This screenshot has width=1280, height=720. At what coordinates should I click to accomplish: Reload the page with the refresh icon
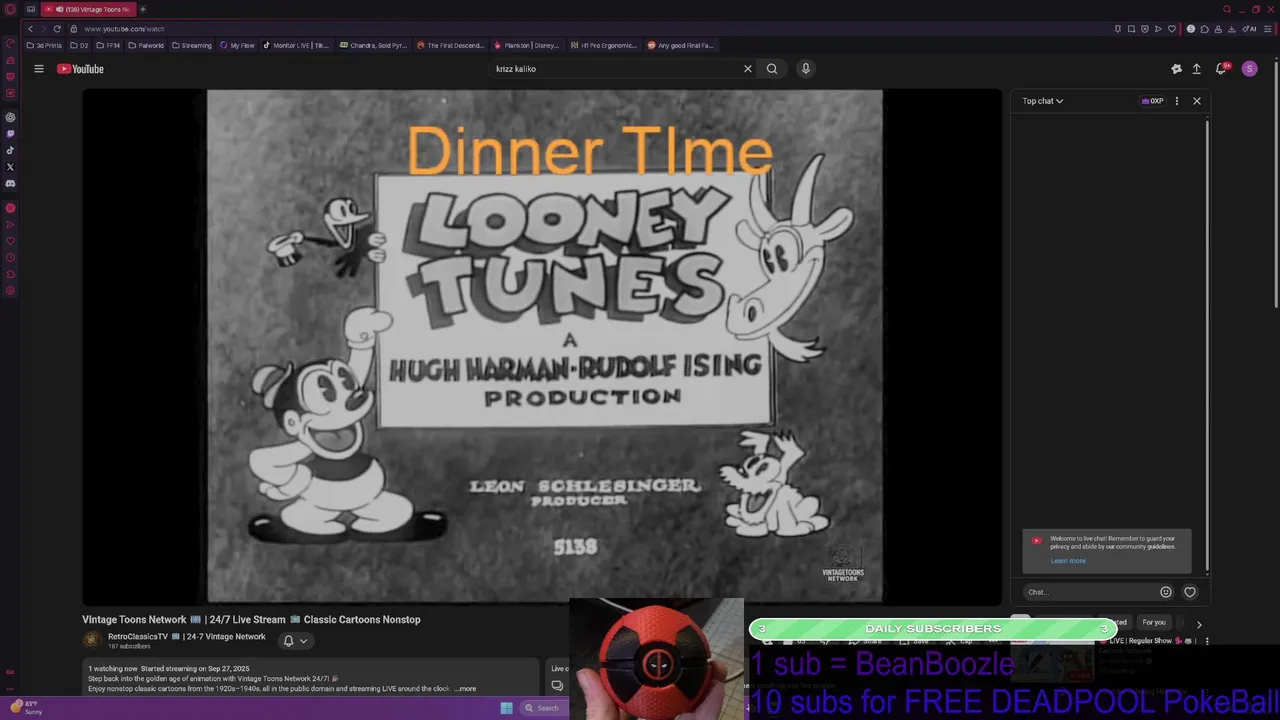click(57, 29)
